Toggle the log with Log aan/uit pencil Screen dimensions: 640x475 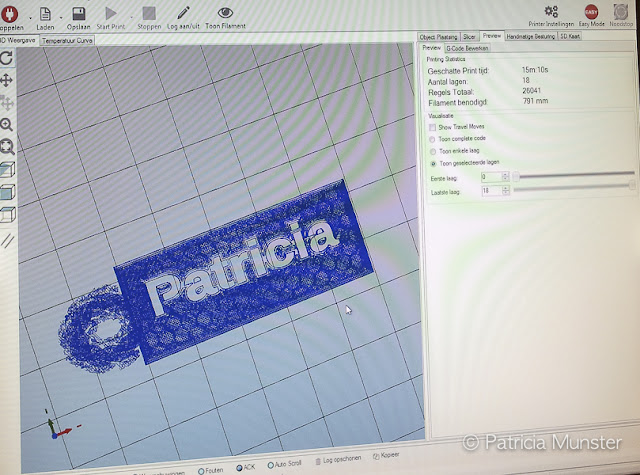click(183, 13)
